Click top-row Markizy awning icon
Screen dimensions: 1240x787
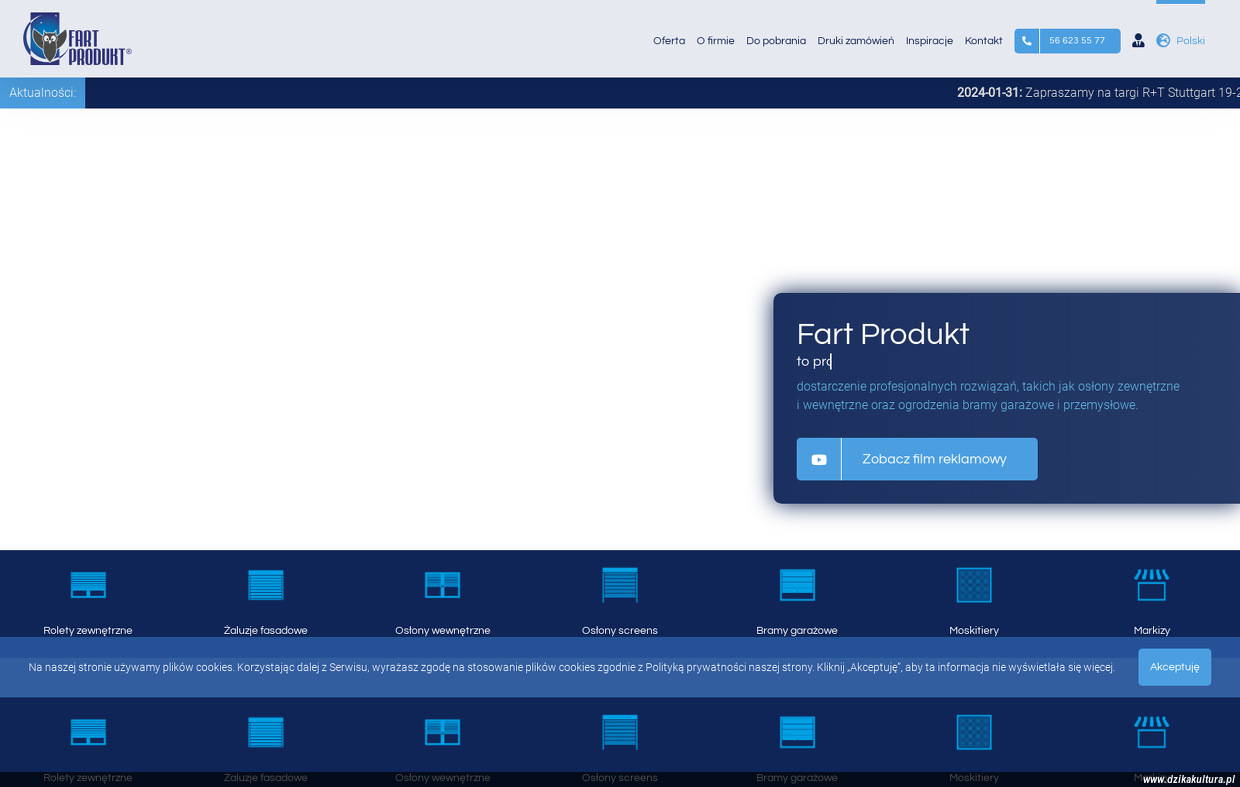1152,585
